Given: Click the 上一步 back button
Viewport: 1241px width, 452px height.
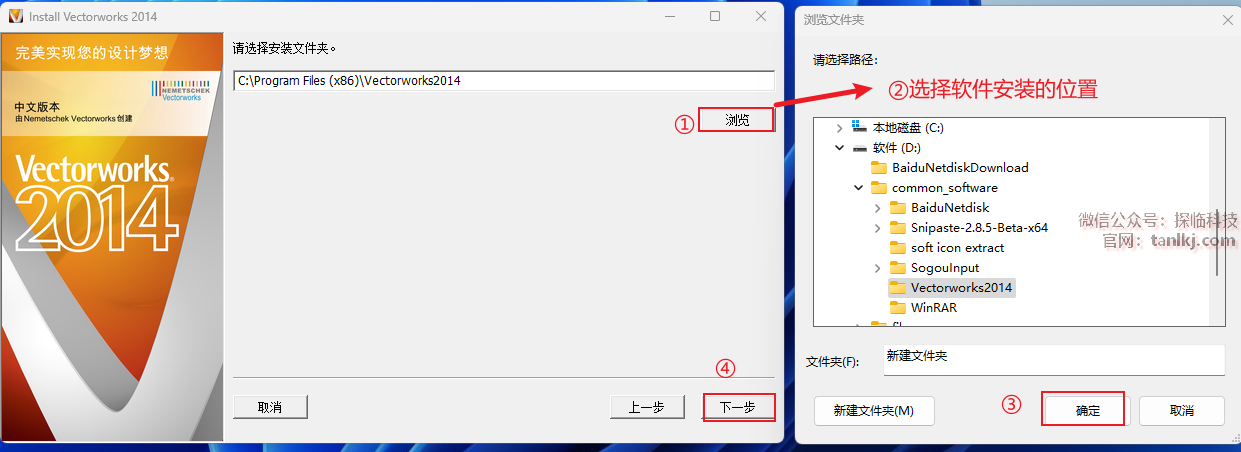Looking at the screenshot, I should coord(647,407).
